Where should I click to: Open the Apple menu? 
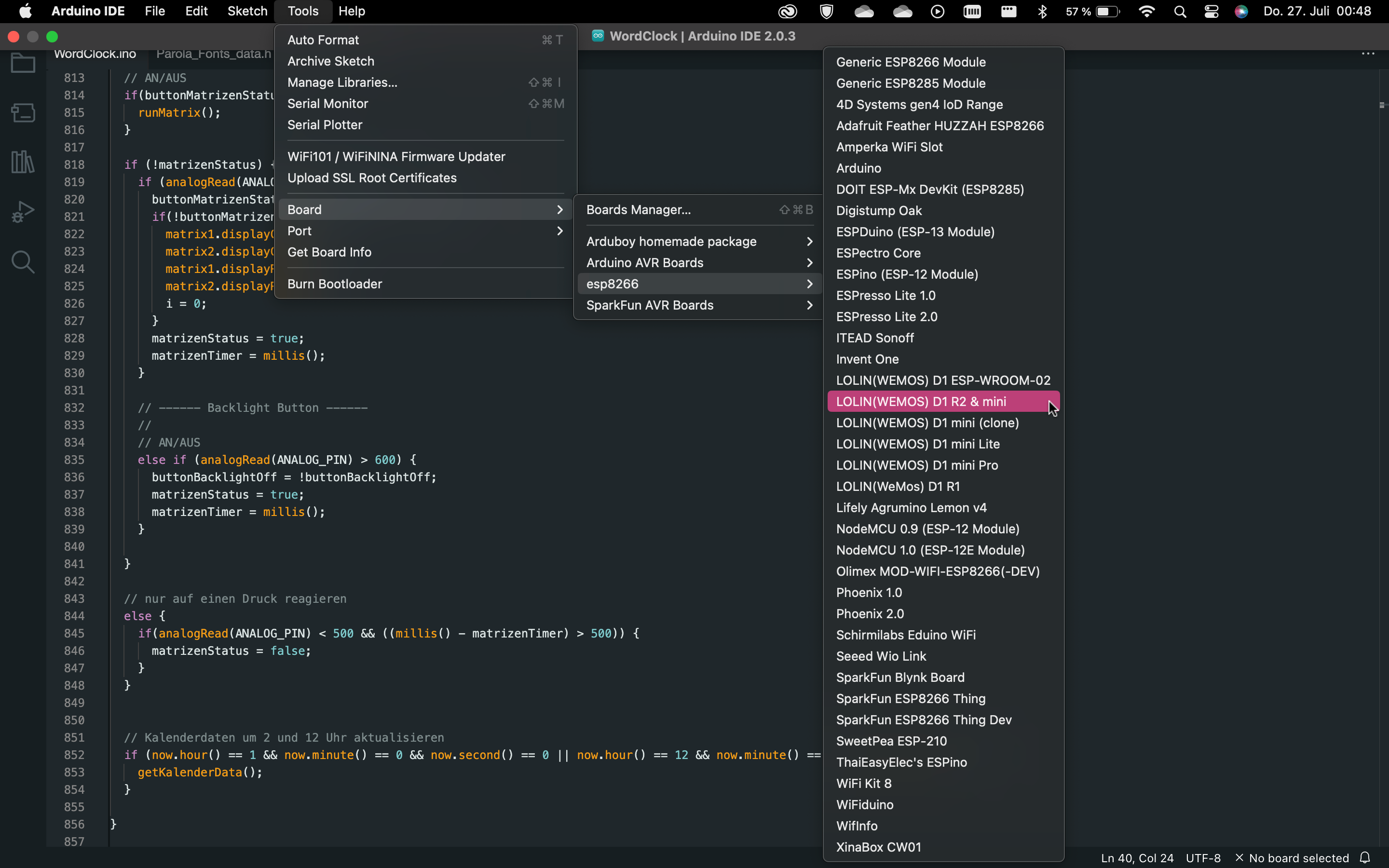[25, 11]
